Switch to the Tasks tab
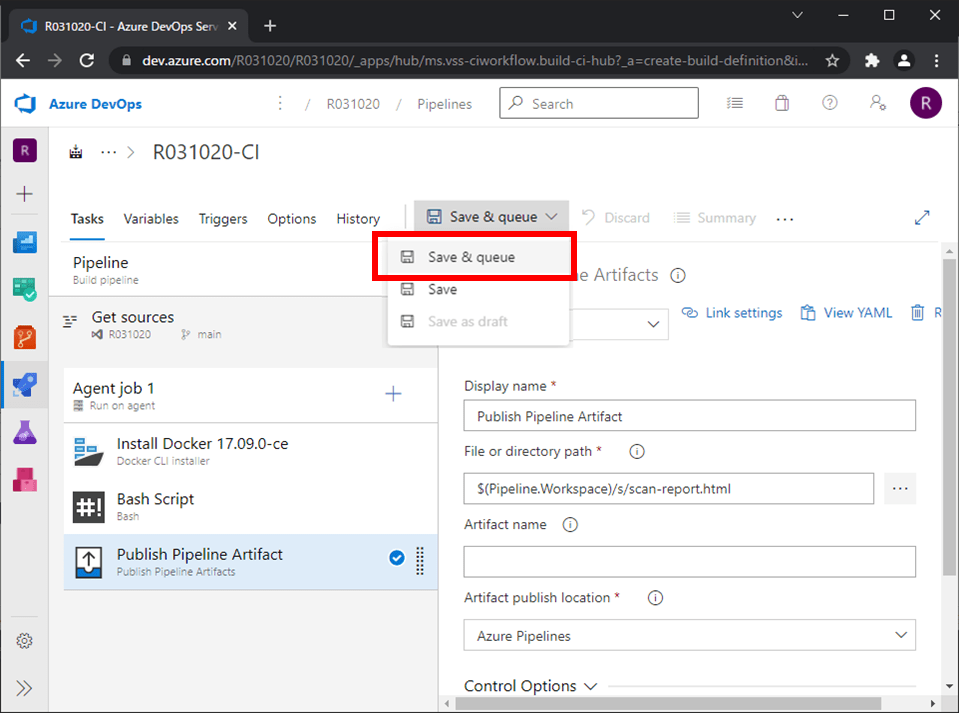The width and height of the screenshot is (959, 713). (87, 219)
